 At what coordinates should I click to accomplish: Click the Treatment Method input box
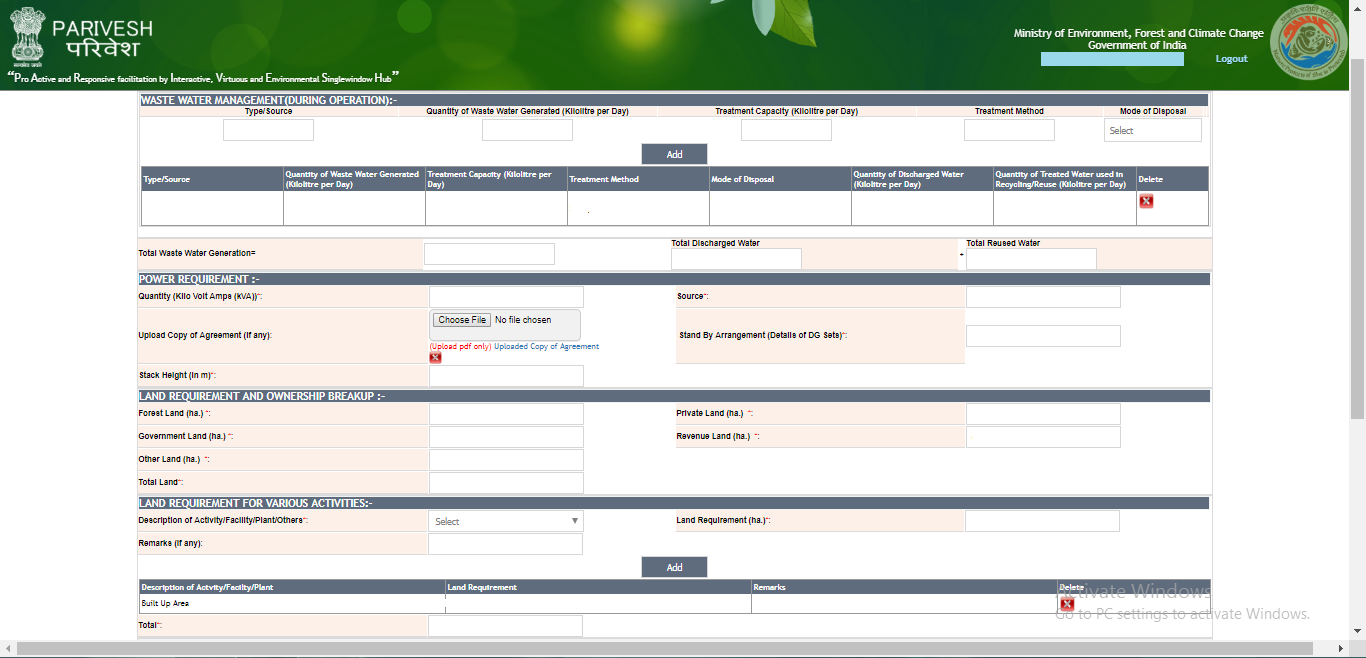coord(1009,130)
